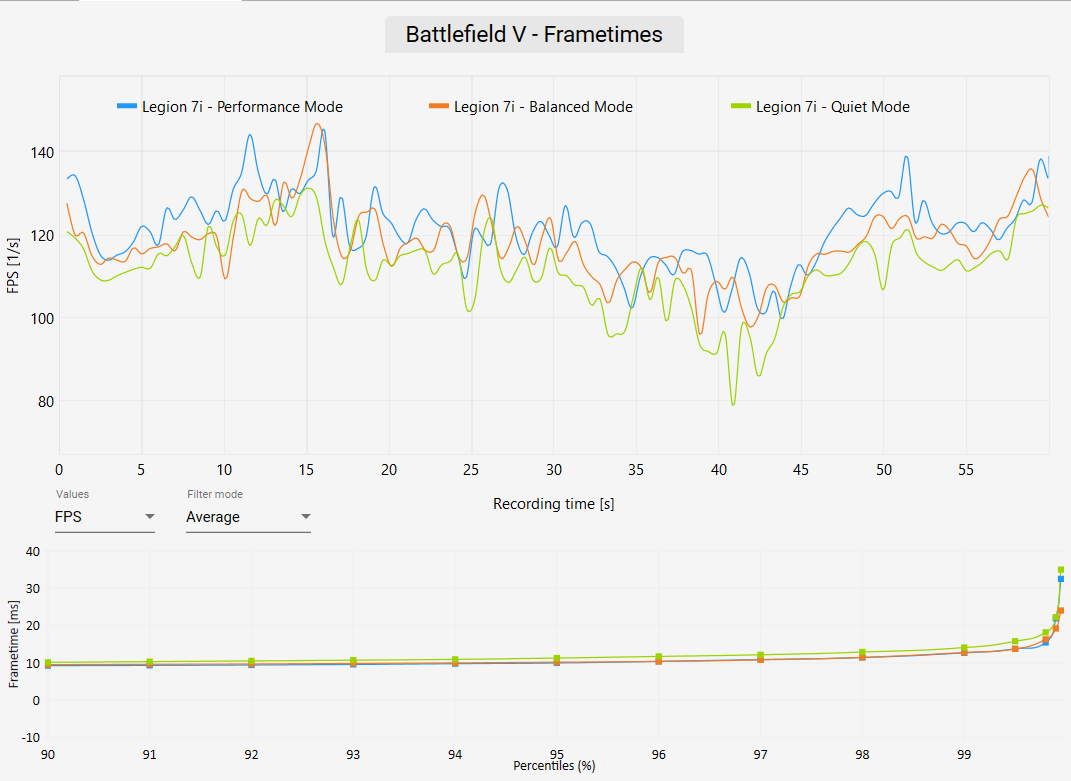Click the green Quiet Mode legend swatch
This screenshot has width=1071, height=781.
click(741, 106)
